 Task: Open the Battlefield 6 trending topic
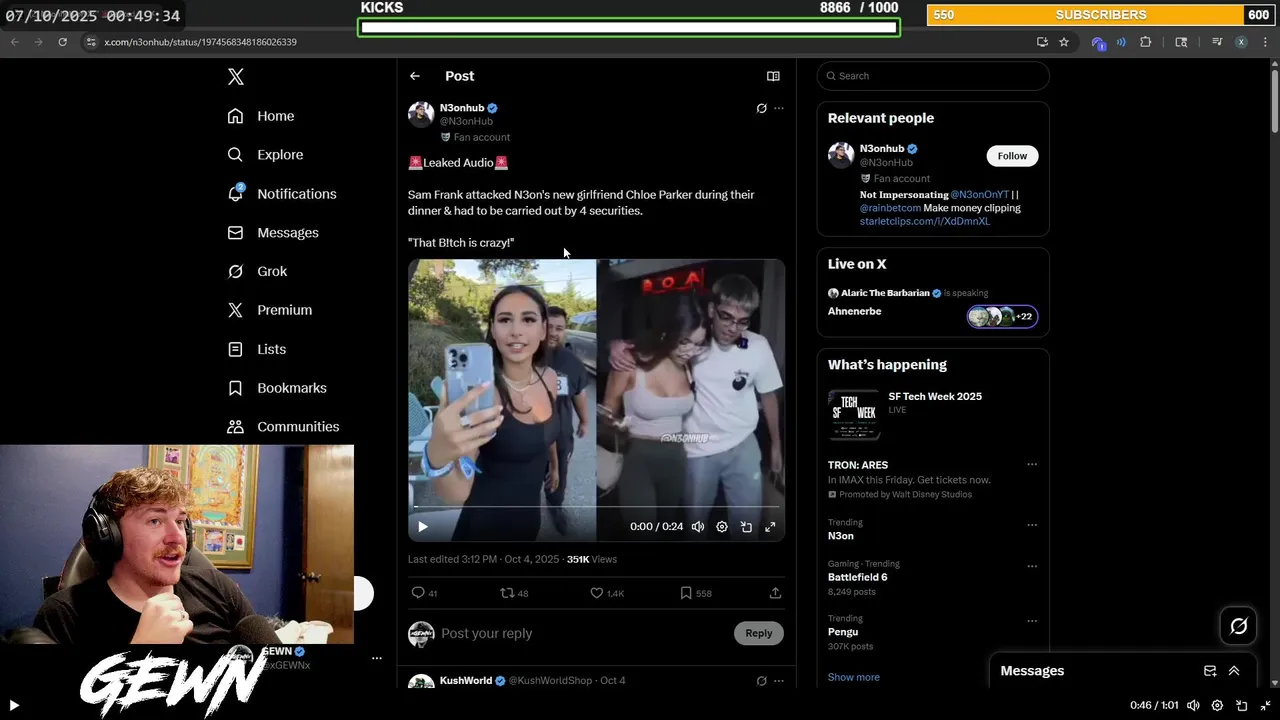tap(857, 577)
